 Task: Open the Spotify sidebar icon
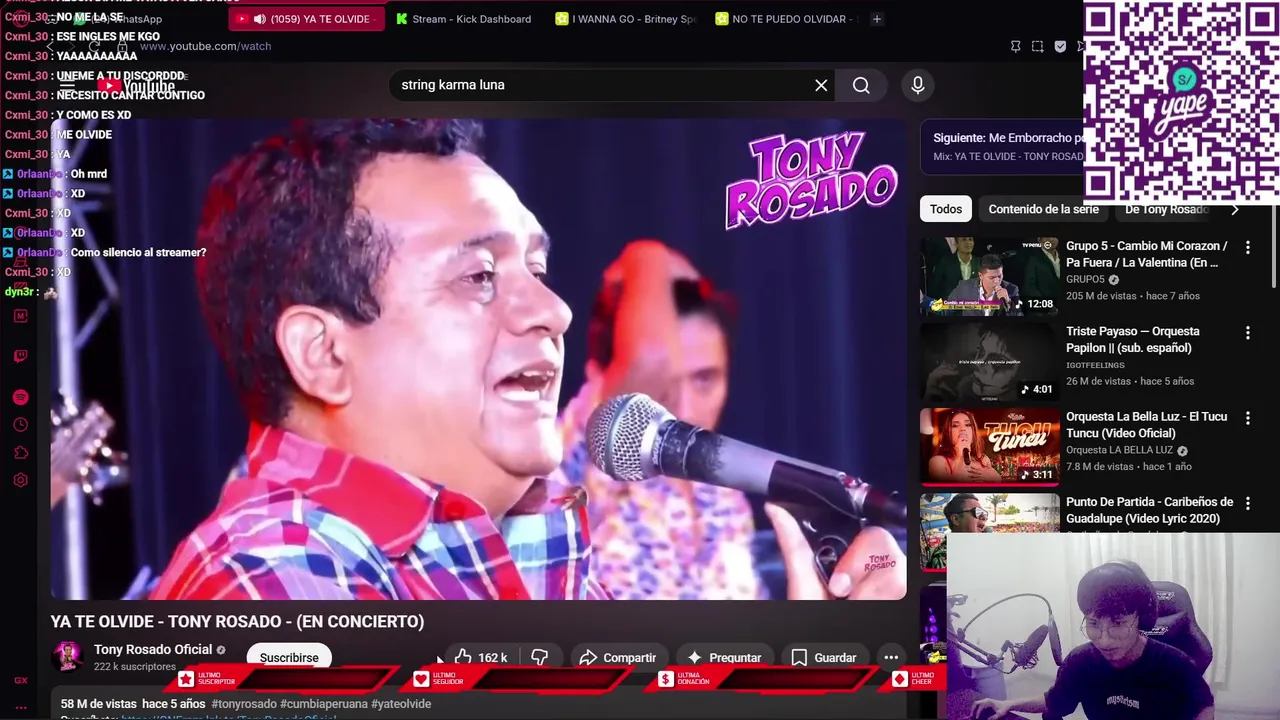click(20, 397)
